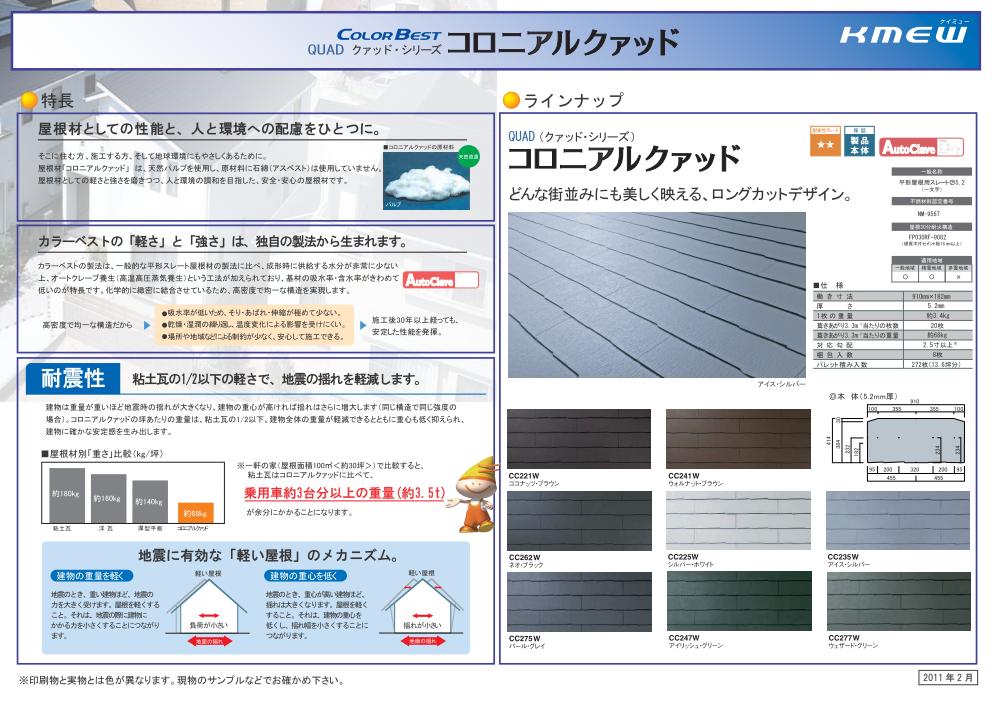Click the orange bullet next to ラインナップ
Image resolution: width=992 pixels, height=702 pixels.
click(510, 100)
